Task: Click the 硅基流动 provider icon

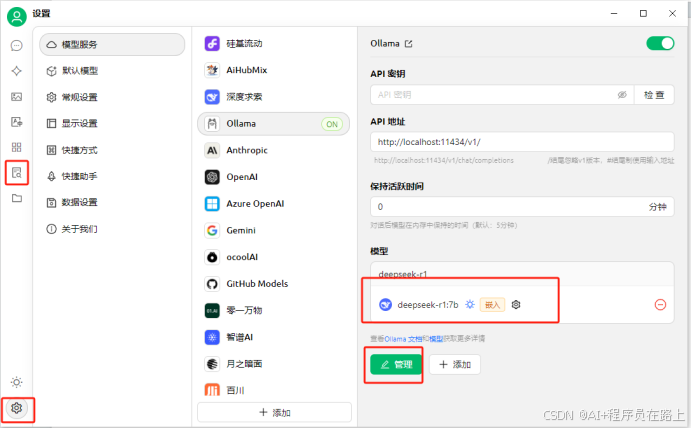Action: pos(212,43)
